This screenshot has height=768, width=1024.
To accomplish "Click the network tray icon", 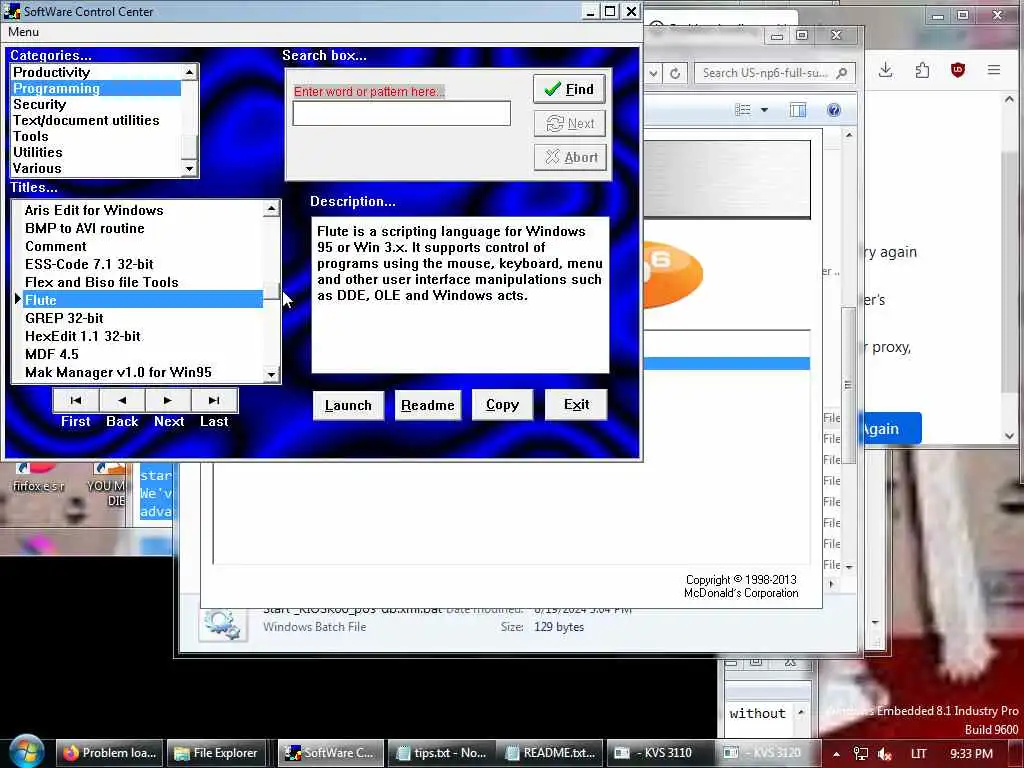I will pos(861,754).
